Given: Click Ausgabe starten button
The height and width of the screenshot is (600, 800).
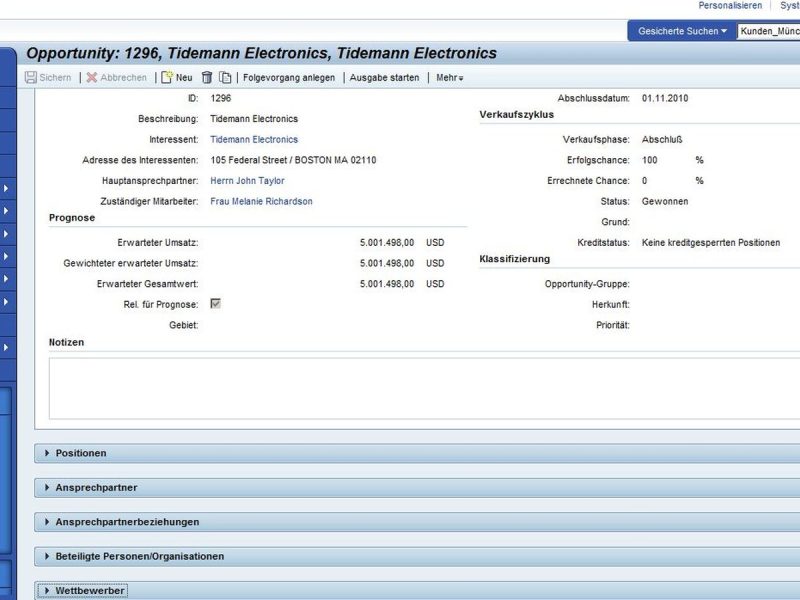Looking at the screenshot, I should pos(384,78).
